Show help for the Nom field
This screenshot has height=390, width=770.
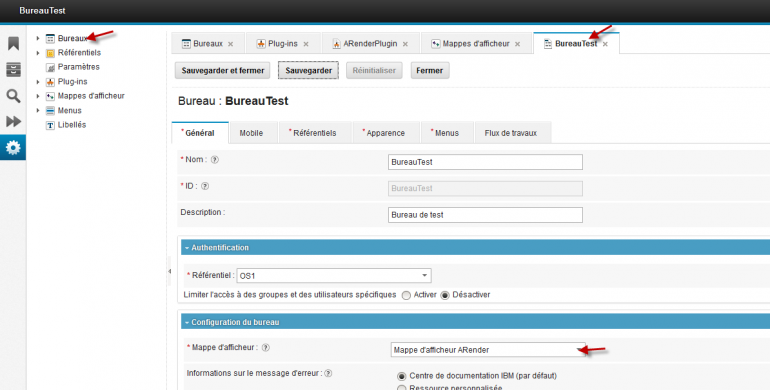point(215,160)
